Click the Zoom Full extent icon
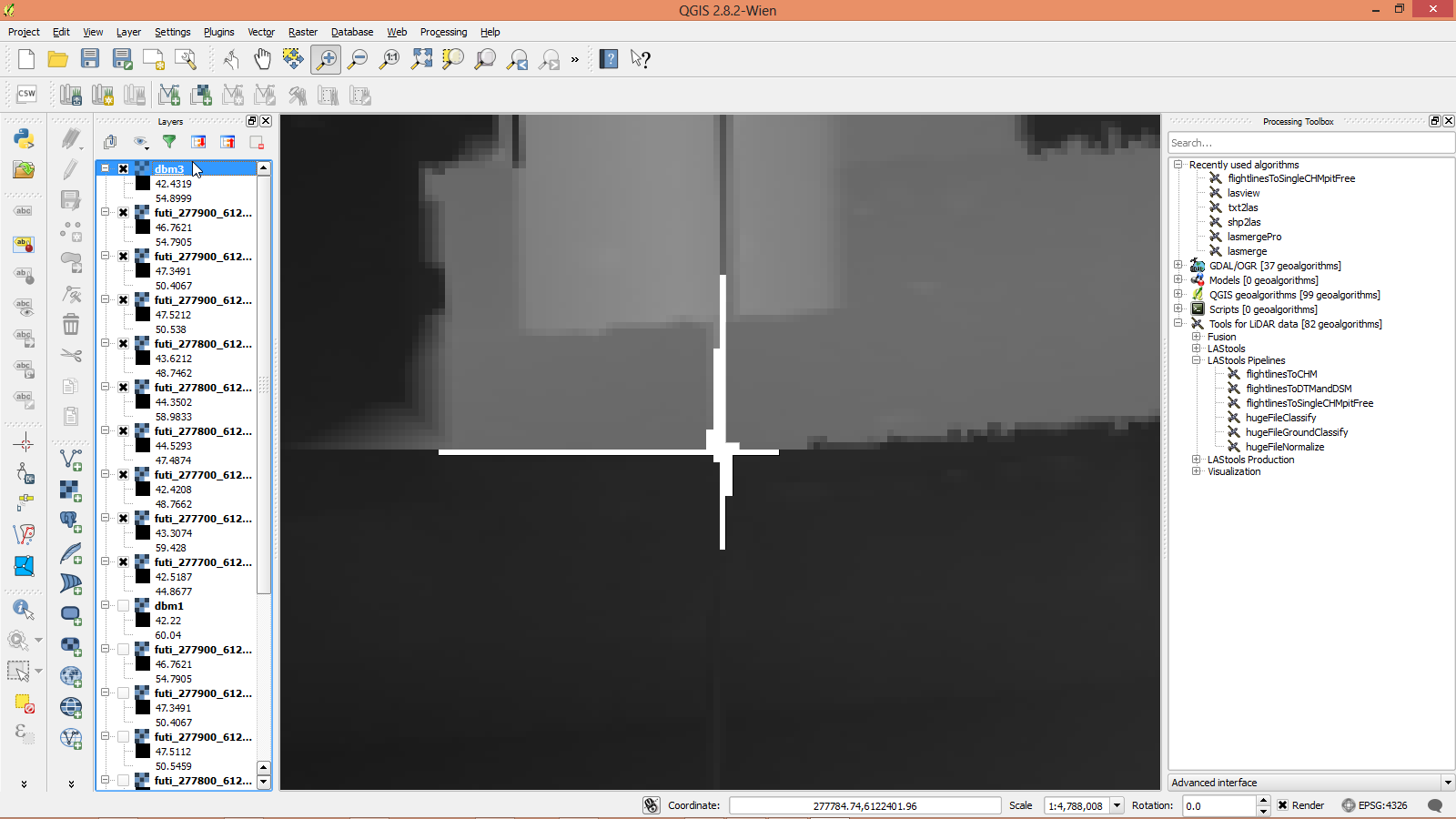The image size is (1456, 819). click(x=421, y=59)
